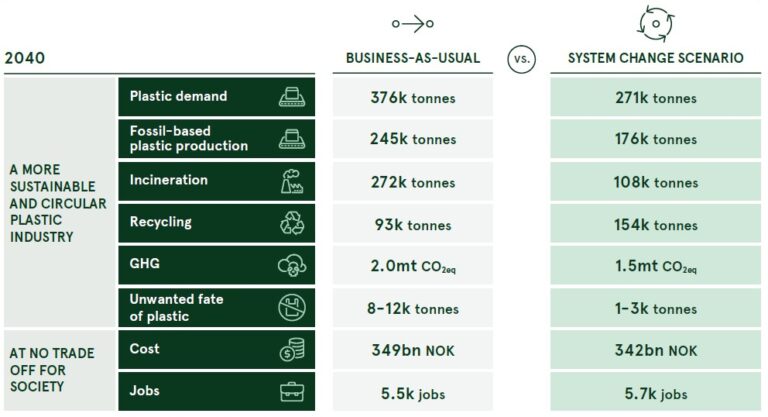
Task: Click the 'vs.' circle badge
Action: [x=521, y=59]
